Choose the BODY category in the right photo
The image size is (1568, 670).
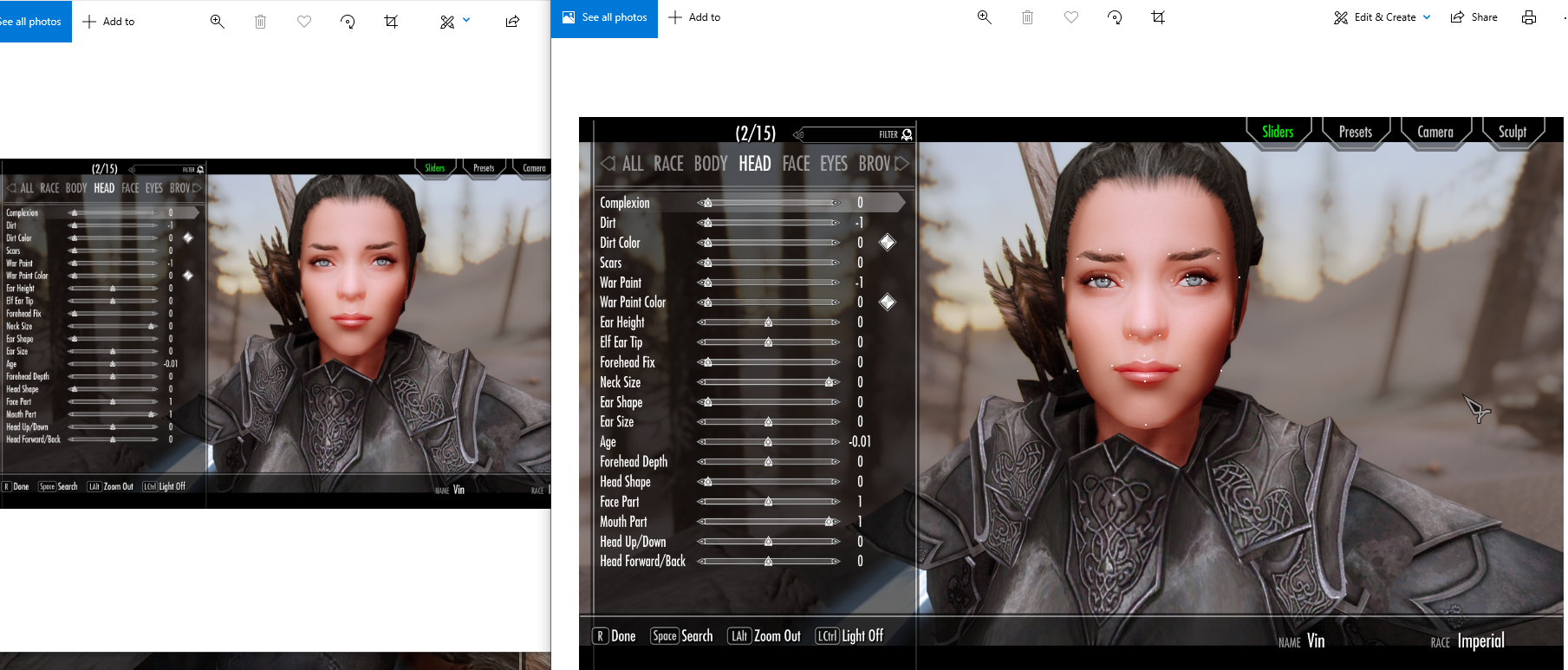pos(711,164)
